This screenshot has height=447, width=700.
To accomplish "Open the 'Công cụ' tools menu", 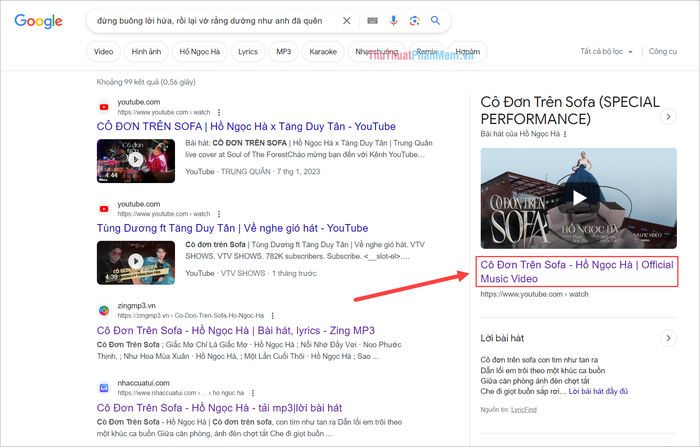I will pos(662,51).
